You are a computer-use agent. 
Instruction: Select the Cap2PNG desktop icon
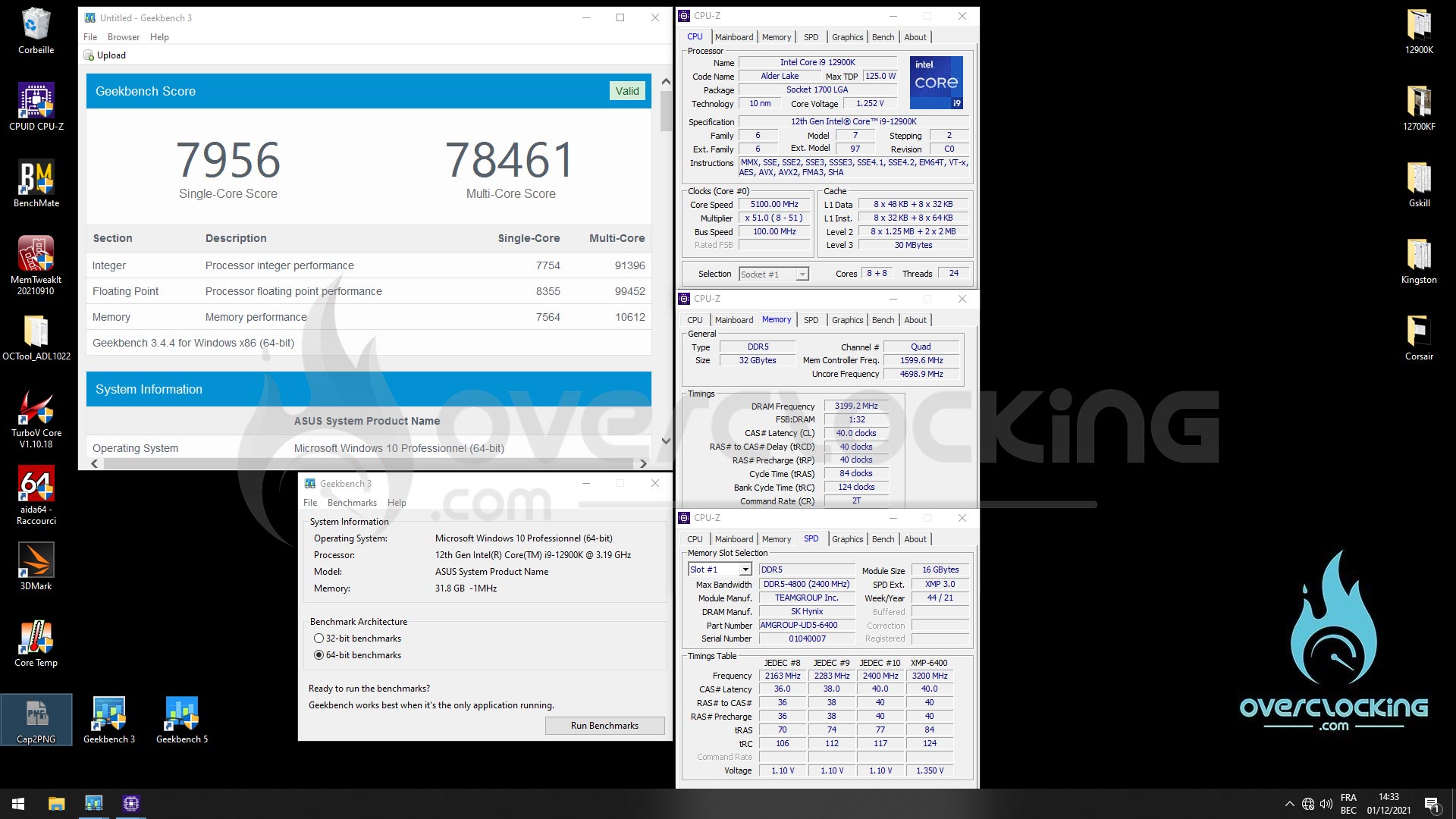point(36,720)
